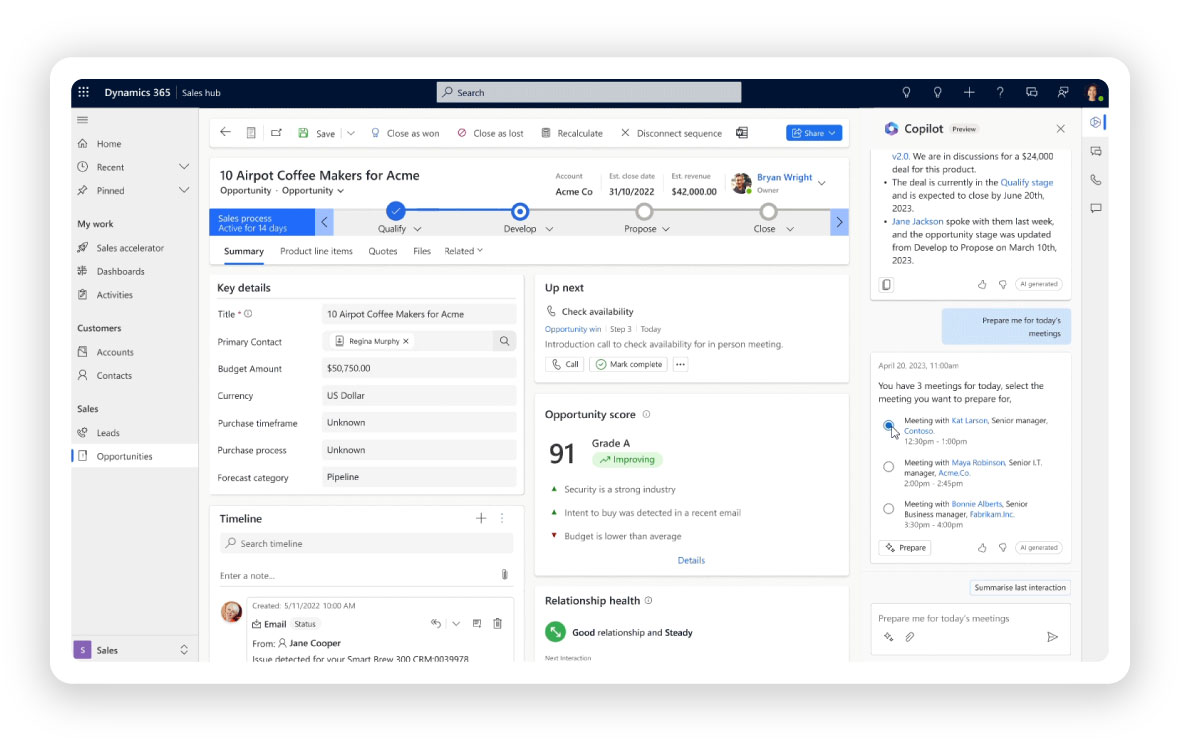Open more actions for Check availability
Image resolution: width=1180 pixels, height=740 pixels.
pyautogui.click(x=680, y=364)
